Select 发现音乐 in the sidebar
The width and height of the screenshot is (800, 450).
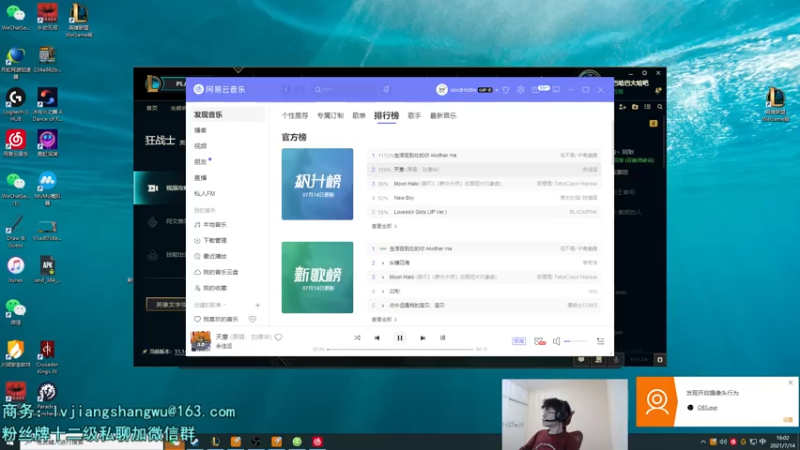(228, 115)
